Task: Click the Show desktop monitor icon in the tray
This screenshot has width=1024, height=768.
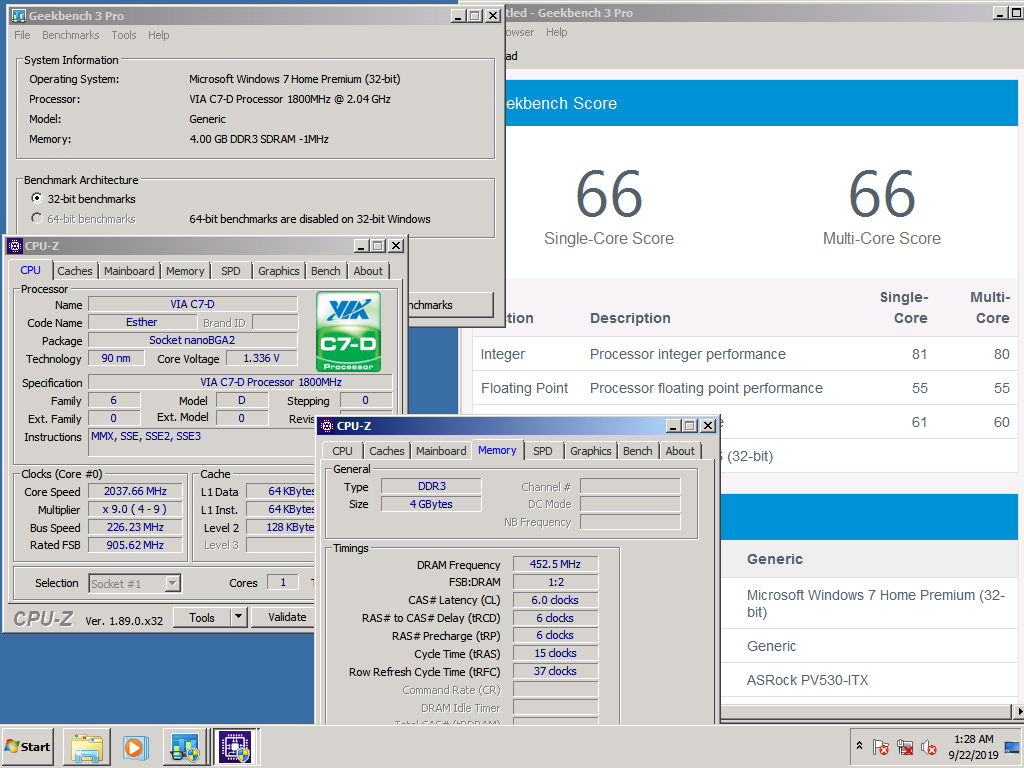Action: pos(1012,746)
